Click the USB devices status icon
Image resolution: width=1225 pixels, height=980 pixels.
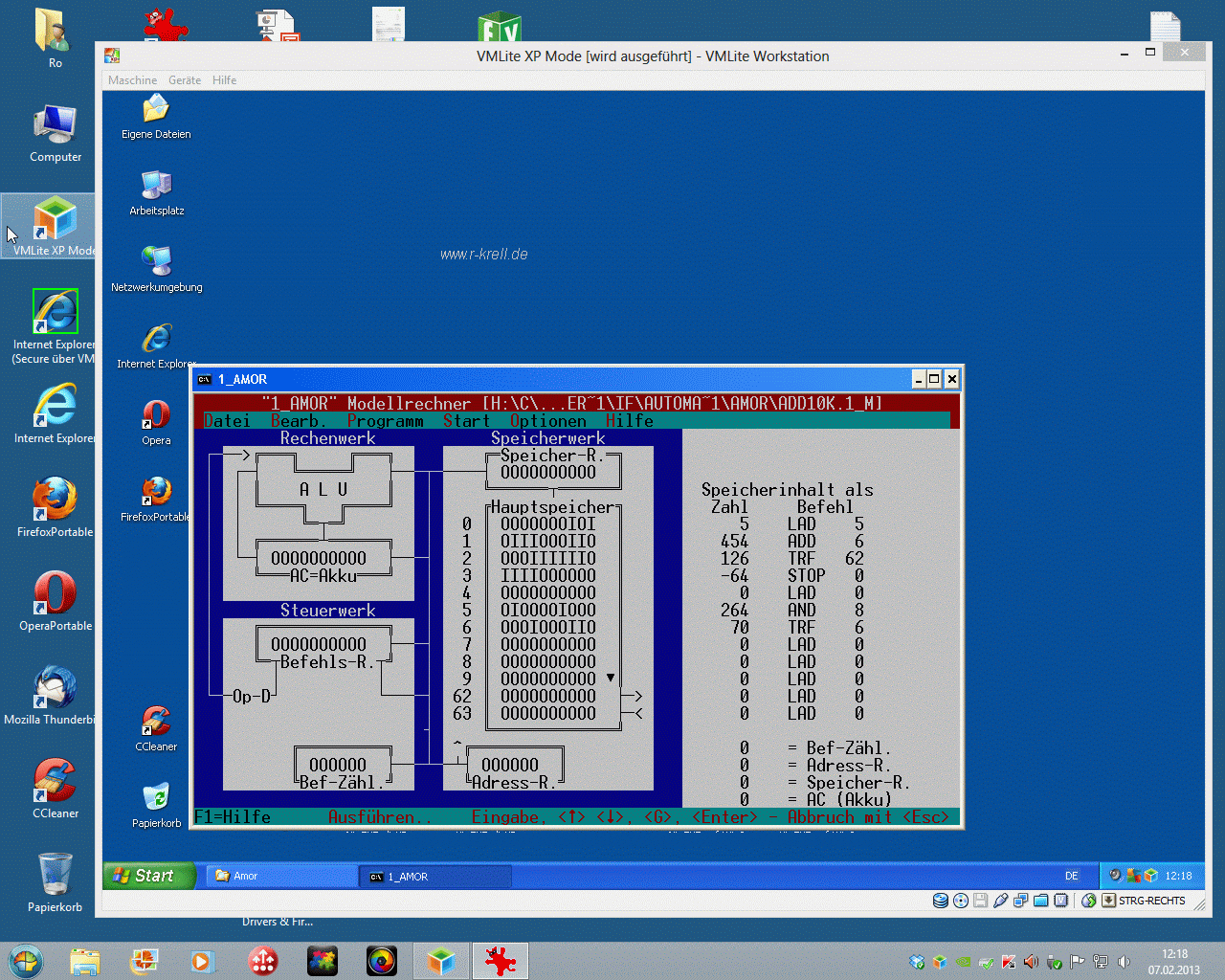pos(1001,901)
